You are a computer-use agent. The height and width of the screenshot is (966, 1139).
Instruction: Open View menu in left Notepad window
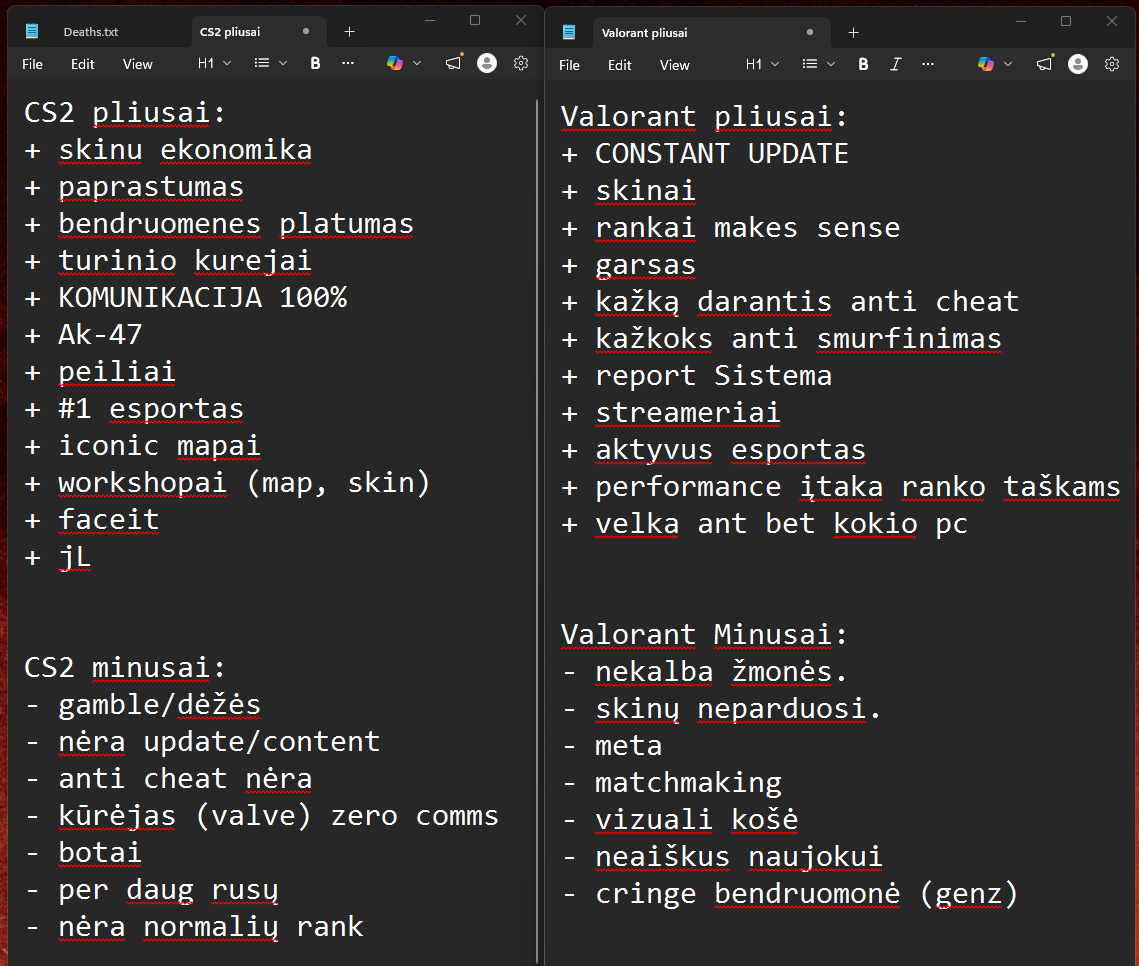pos(137,64)
